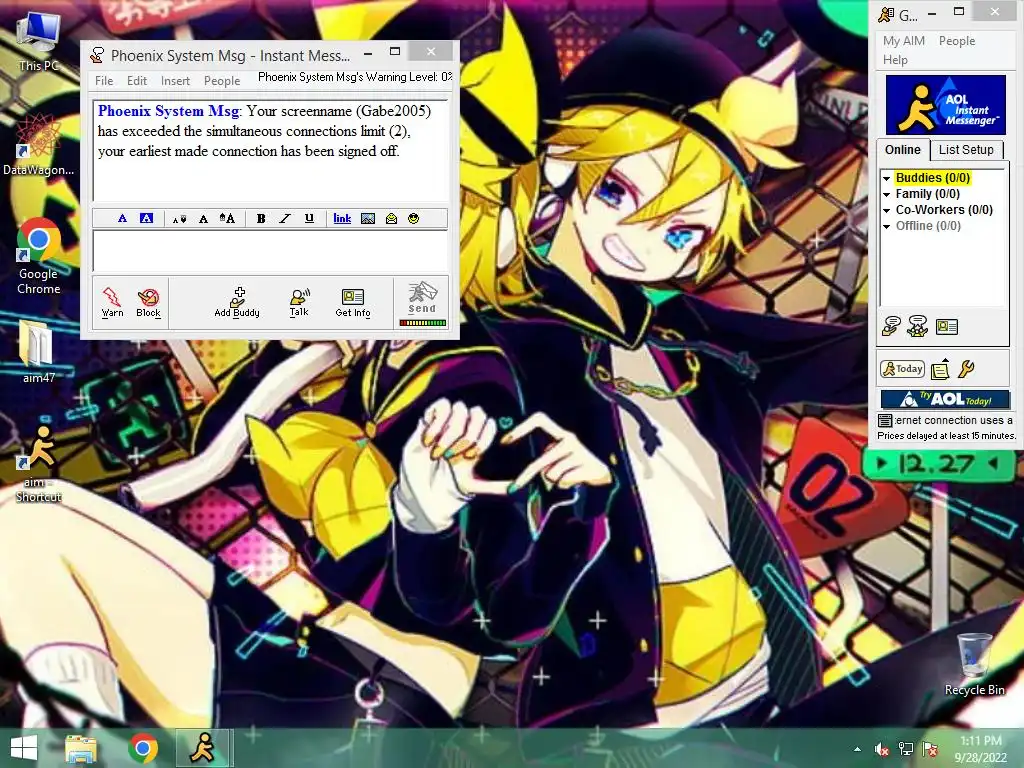This screenshot has width=1024, height=768.
Task: Click into the message compose box
Action: pos(271,251)
